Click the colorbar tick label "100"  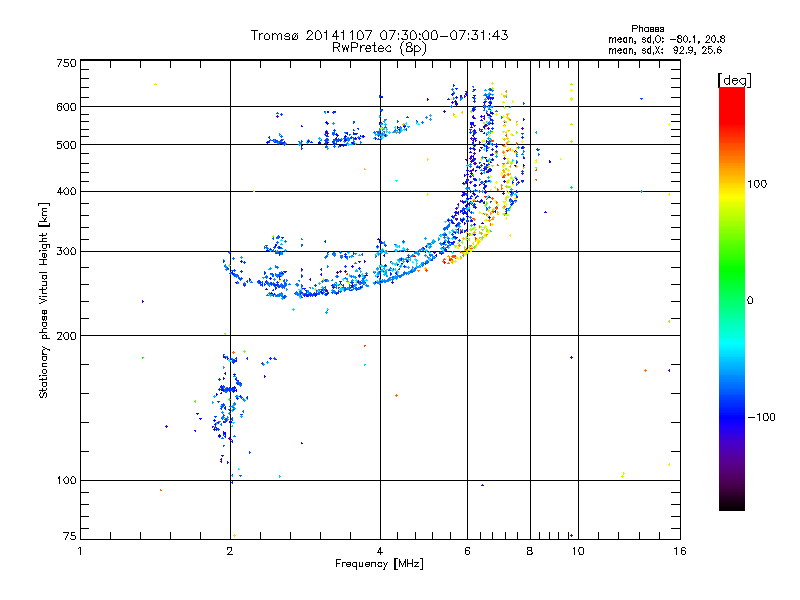click(x=757, y=184)
